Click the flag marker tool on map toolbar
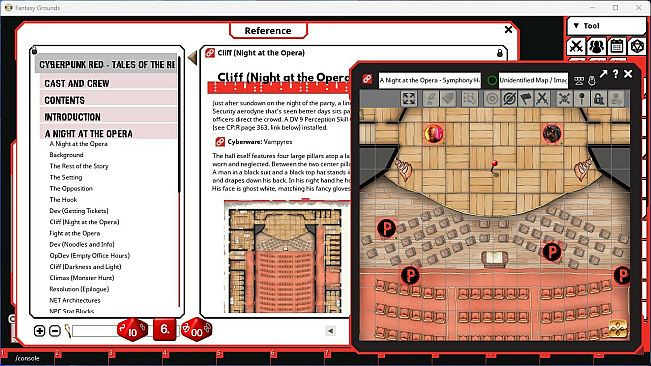This screenshot has width=651, height=366. (x=526, y=99)
